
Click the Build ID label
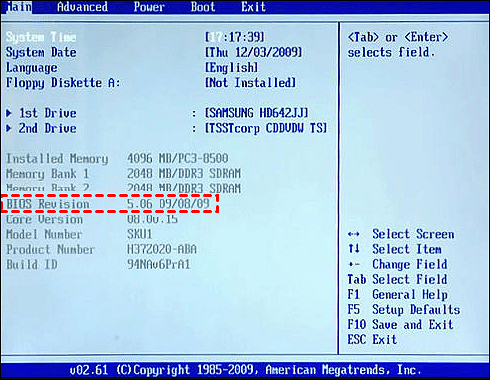[32, 265]
